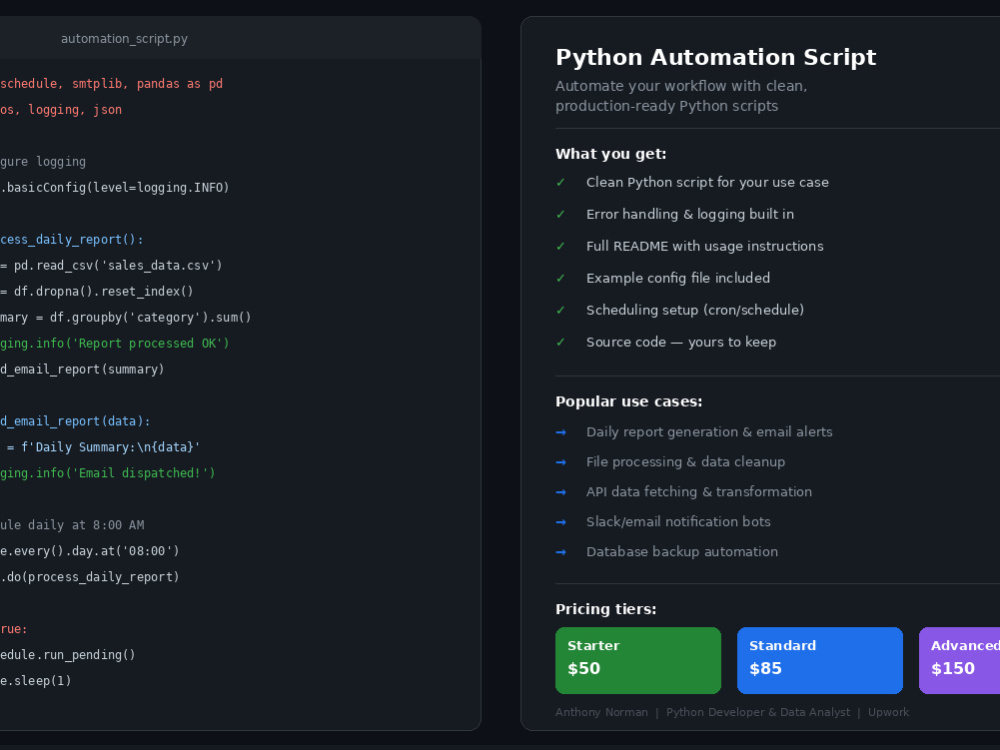Arrow icon beside 'File processing & data cleanup'
The image size is (1000, 750).
click(x=561, y=462)
